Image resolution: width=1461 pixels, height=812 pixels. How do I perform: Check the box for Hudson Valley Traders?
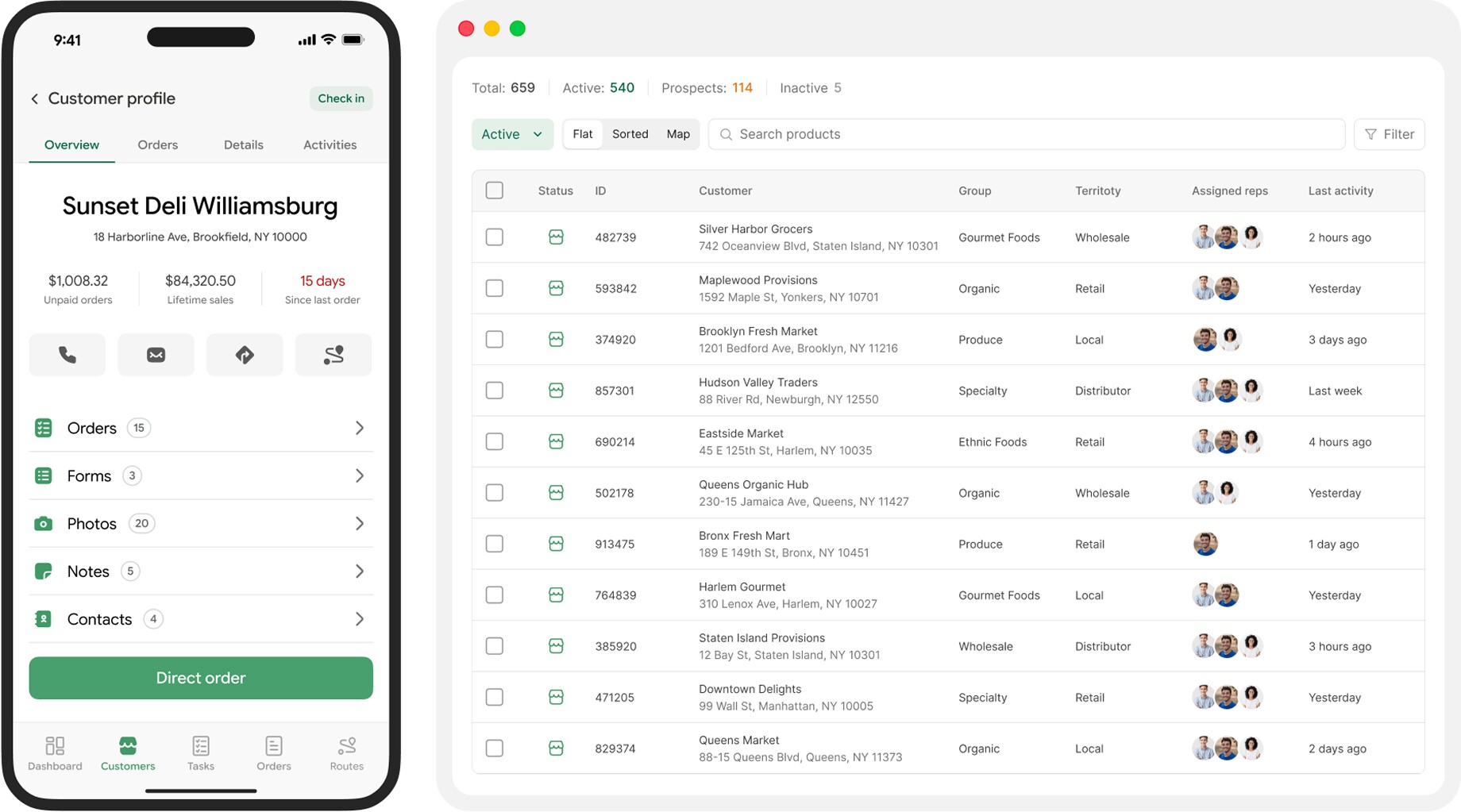495,391
